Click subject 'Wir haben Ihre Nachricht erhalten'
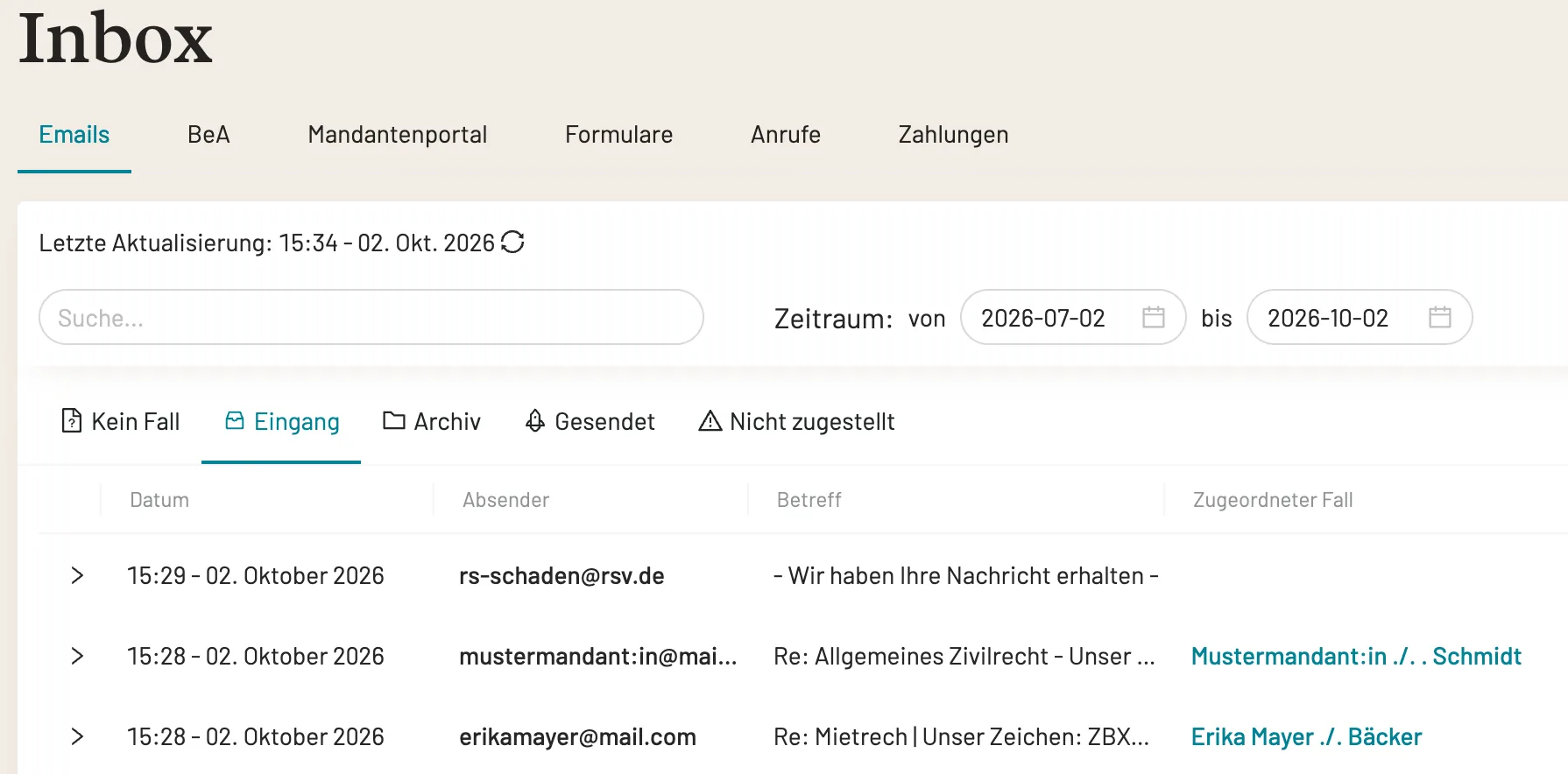Image resolution: width=1568 pixels, height=774 pixels. pos(966,575)
